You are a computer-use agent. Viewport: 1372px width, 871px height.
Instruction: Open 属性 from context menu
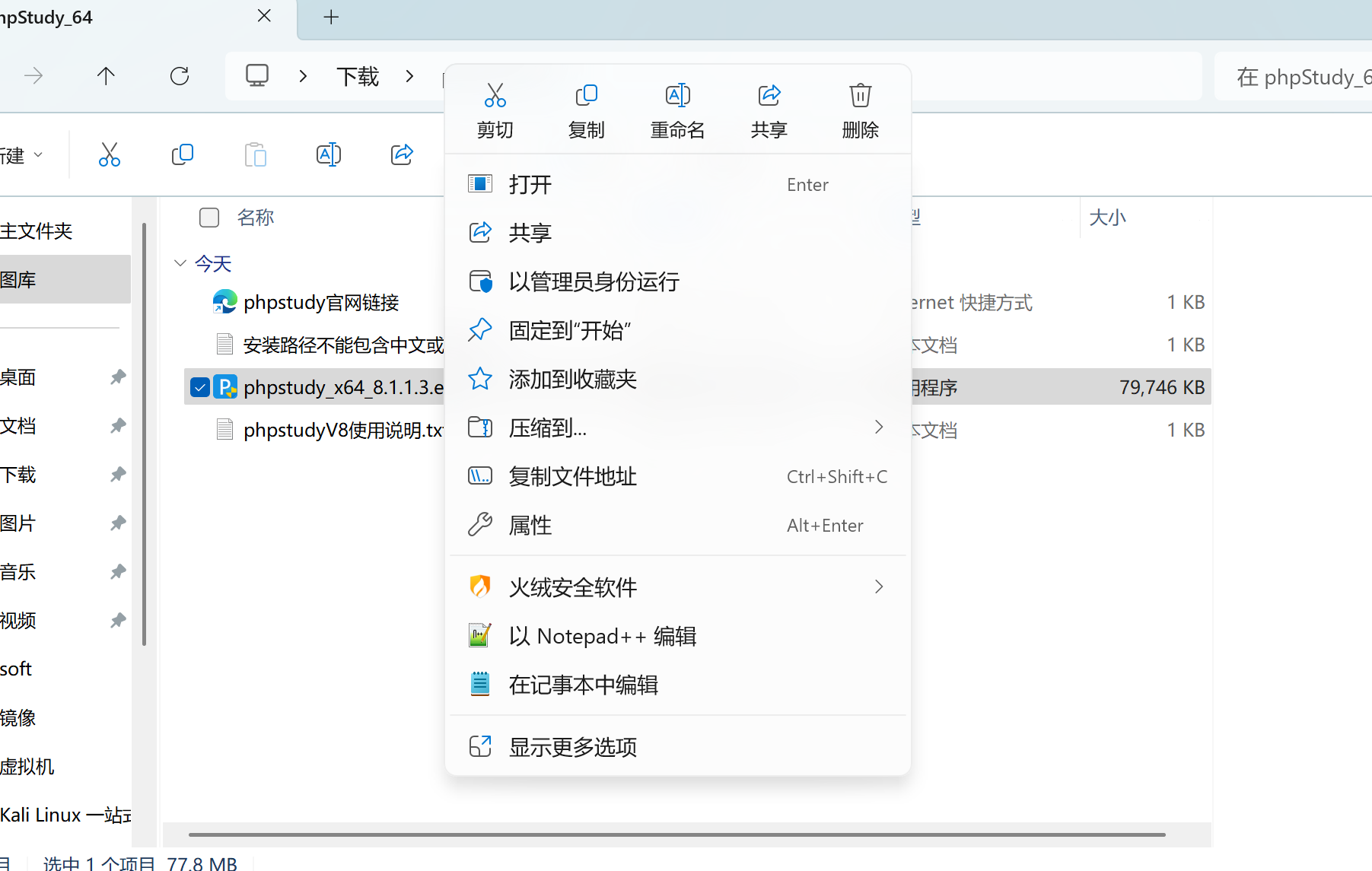(x=678, y=525)
